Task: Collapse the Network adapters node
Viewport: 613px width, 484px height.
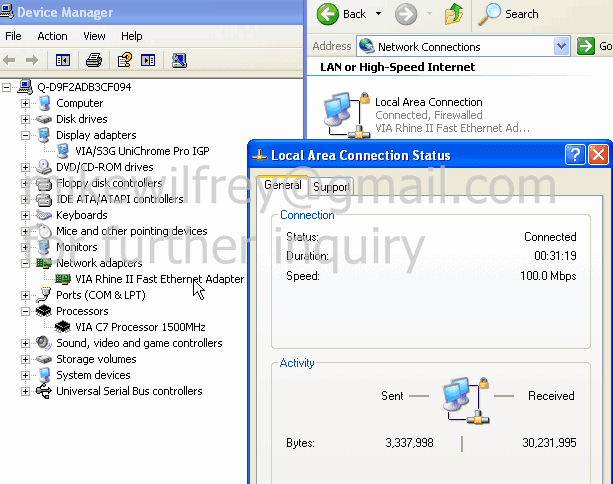Action: [25, 263]
